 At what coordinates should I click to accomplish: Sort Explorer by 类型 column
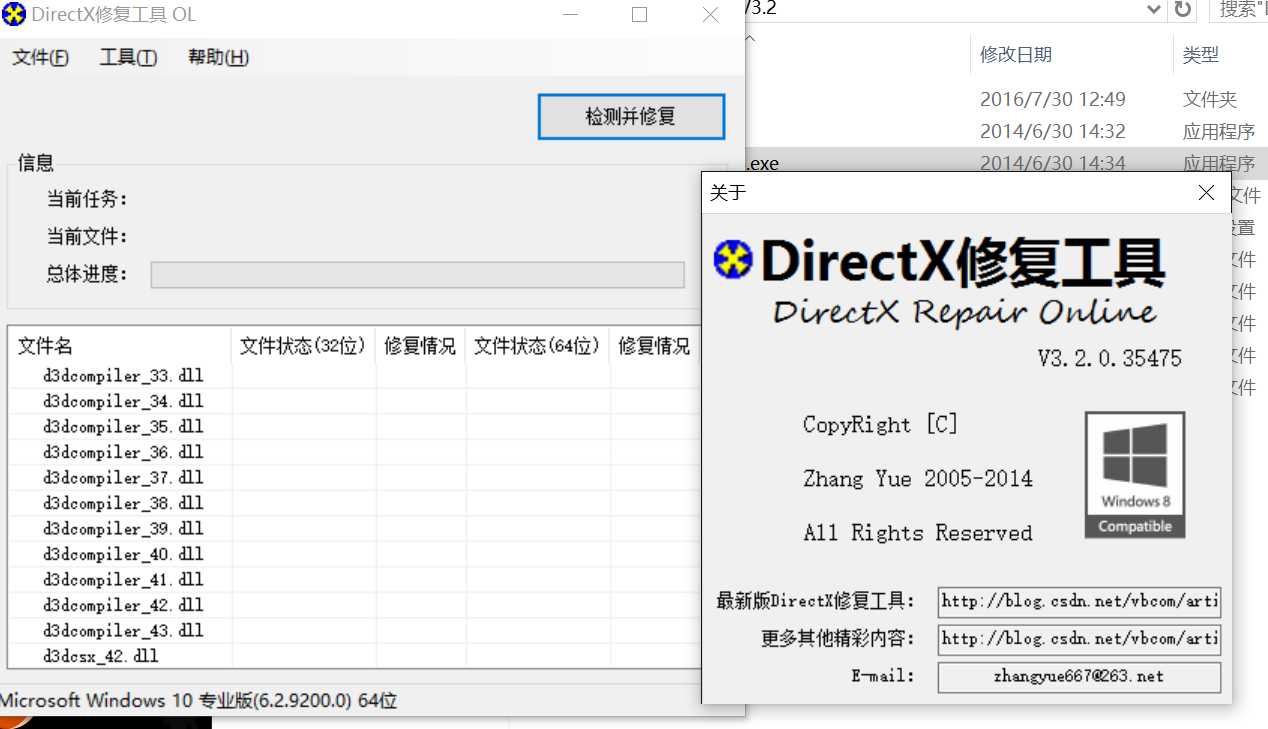[1220, 55]
